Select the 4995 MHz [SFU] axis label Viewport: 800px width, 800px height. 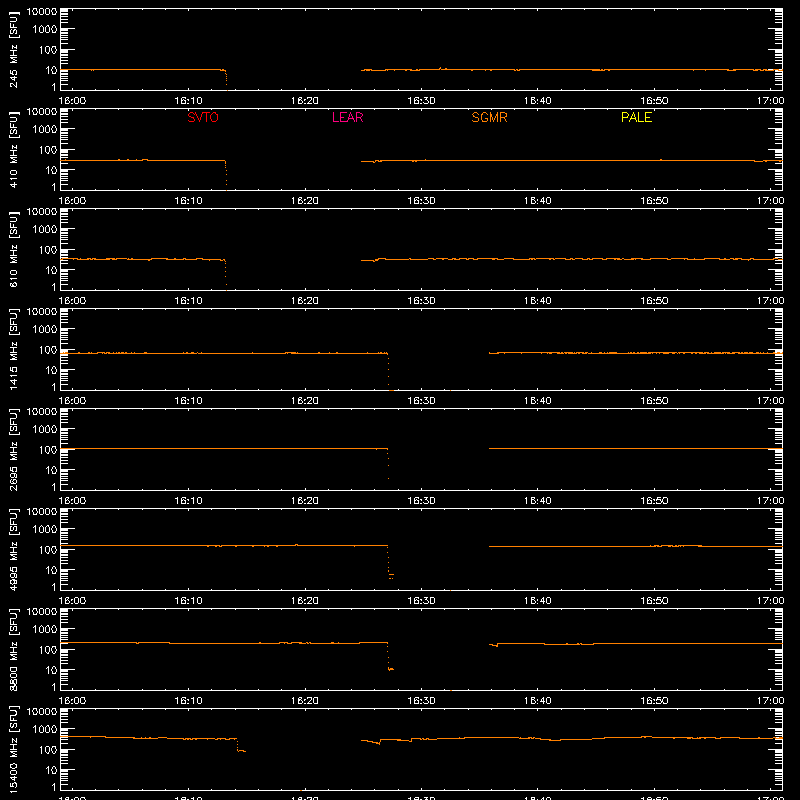click(x=13, y=549)
